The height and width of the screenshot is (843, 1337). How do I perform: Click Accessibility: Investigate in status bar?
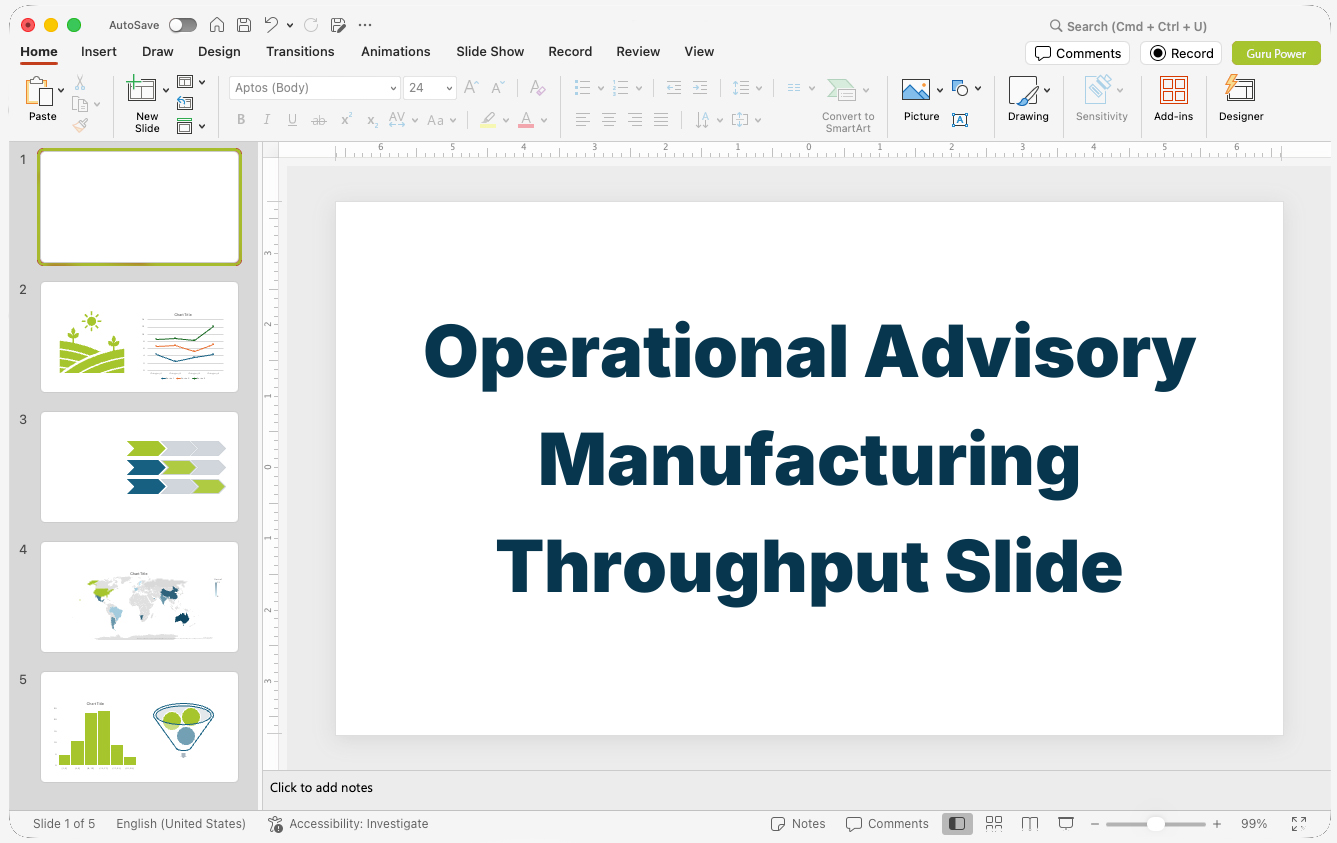[x=348, y=824]
